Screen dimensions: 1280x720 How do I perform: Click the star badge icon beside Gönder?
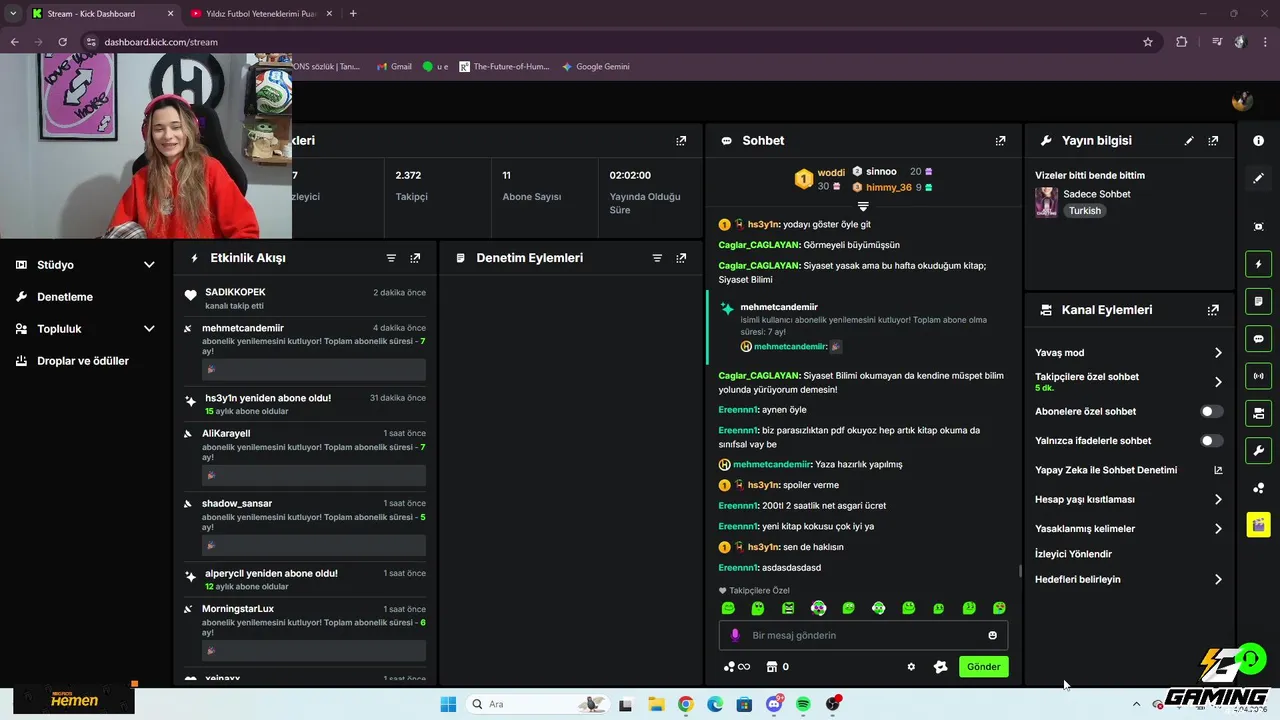[940, 667]
